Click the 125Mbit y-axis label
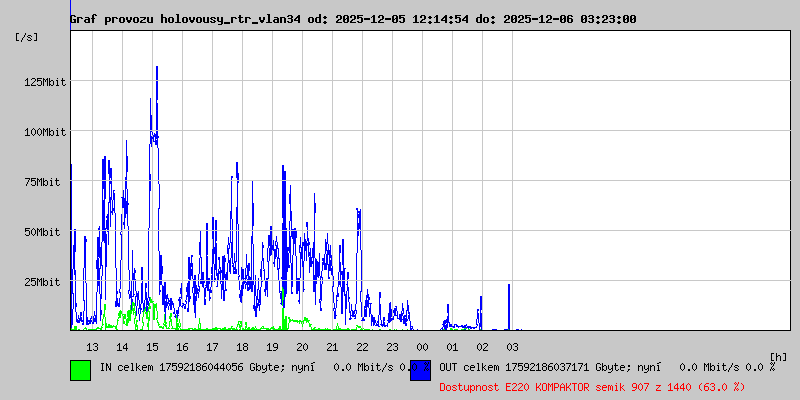The image size is (800, 400). pos(45,82)
